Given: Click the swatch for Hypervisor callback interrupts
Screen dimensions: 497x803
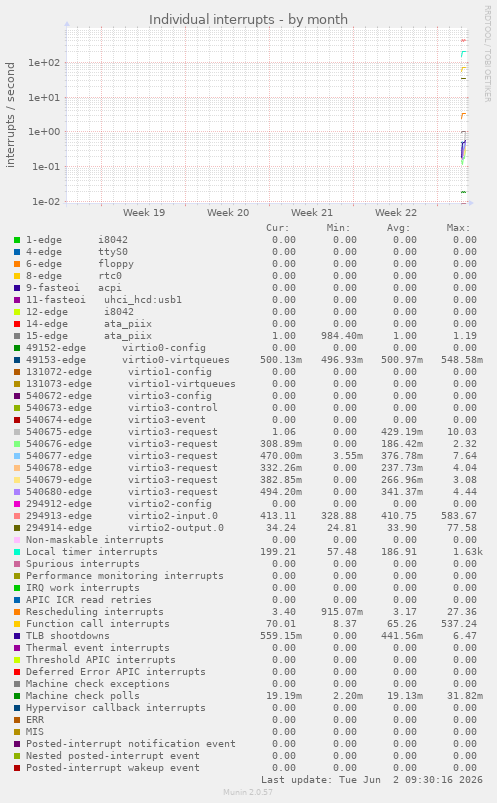Looking at the screenshot, I should 17,708.
